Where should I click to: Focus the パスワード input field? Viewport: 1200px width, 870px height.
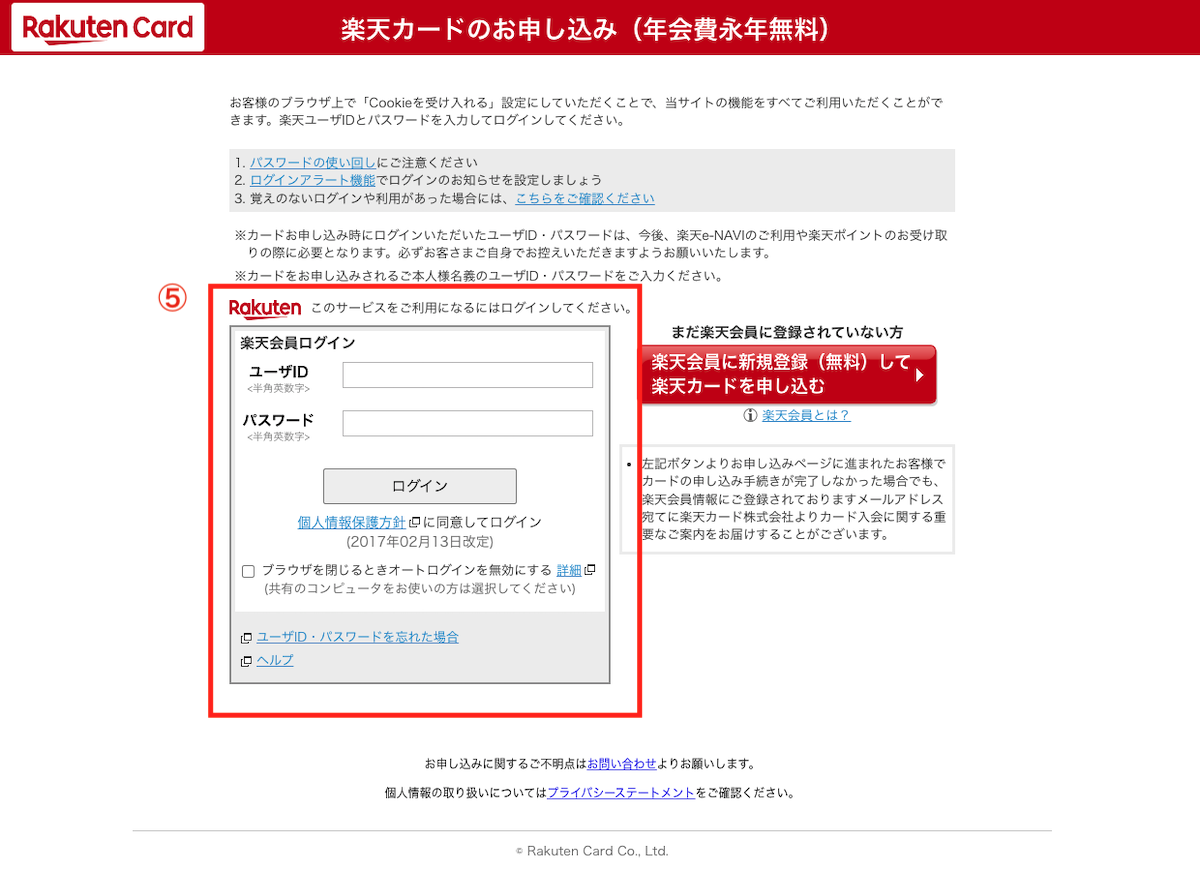[467, 423]
